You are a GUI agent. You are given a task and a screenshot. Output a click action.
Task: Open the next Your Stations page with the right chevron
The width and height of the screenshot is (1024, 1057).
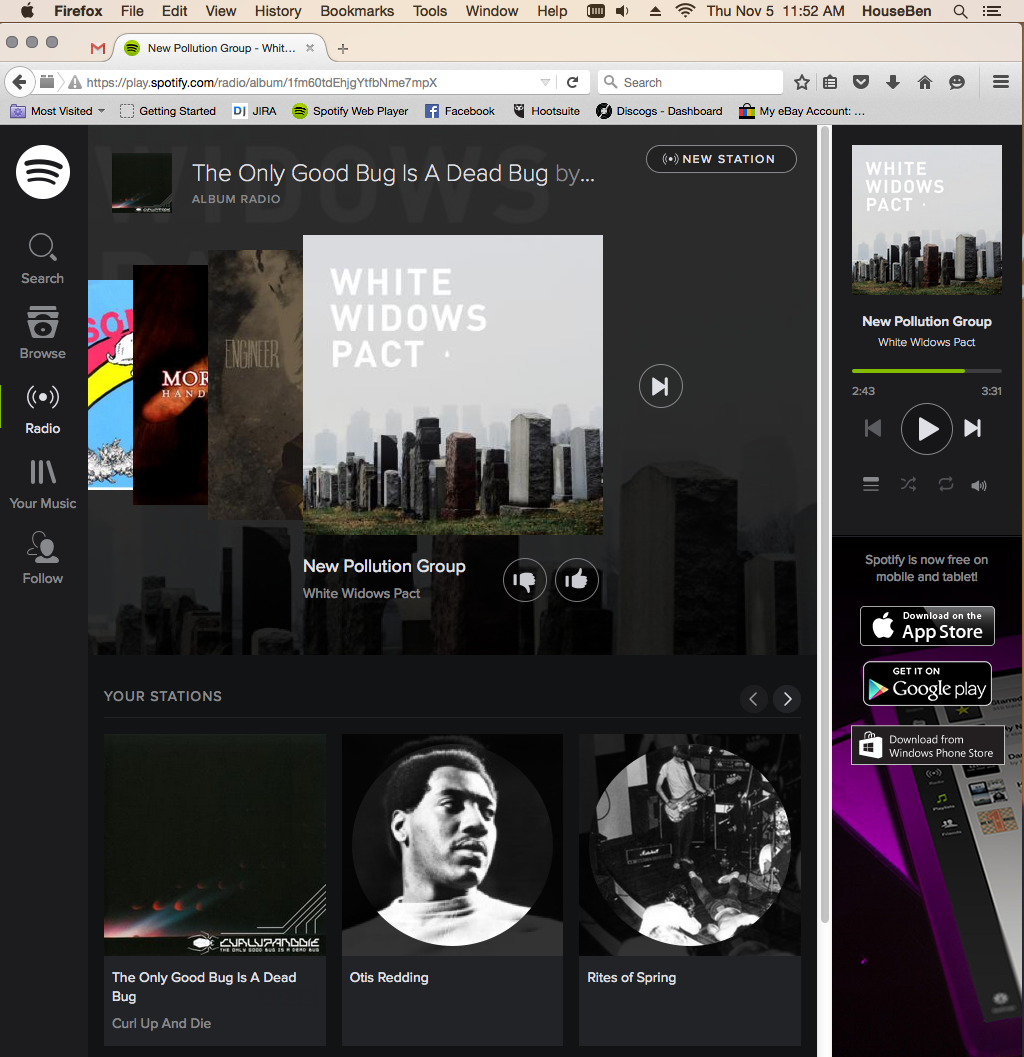point(786,699)
